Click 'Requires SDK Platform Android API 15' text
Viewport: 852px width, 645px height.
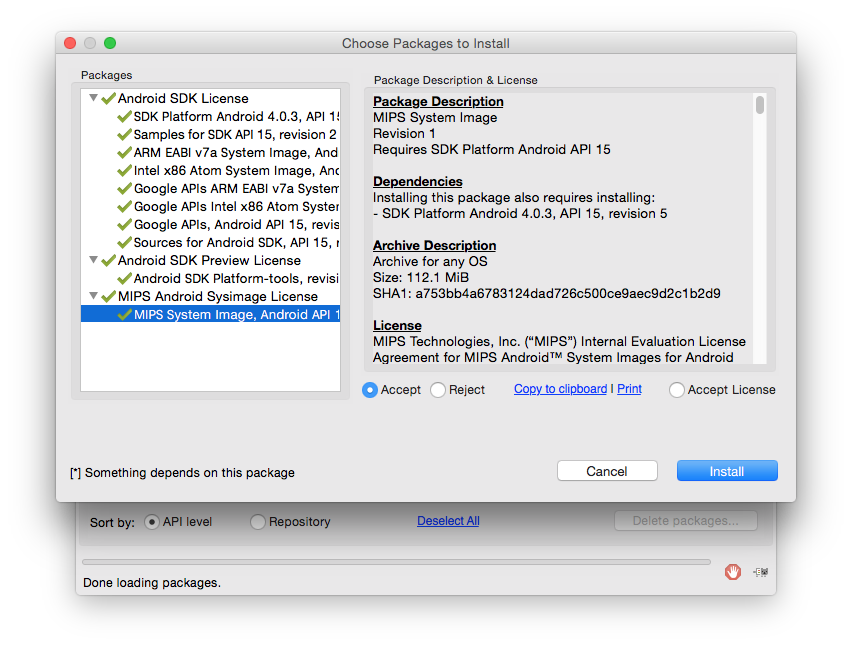click(492, 149)
